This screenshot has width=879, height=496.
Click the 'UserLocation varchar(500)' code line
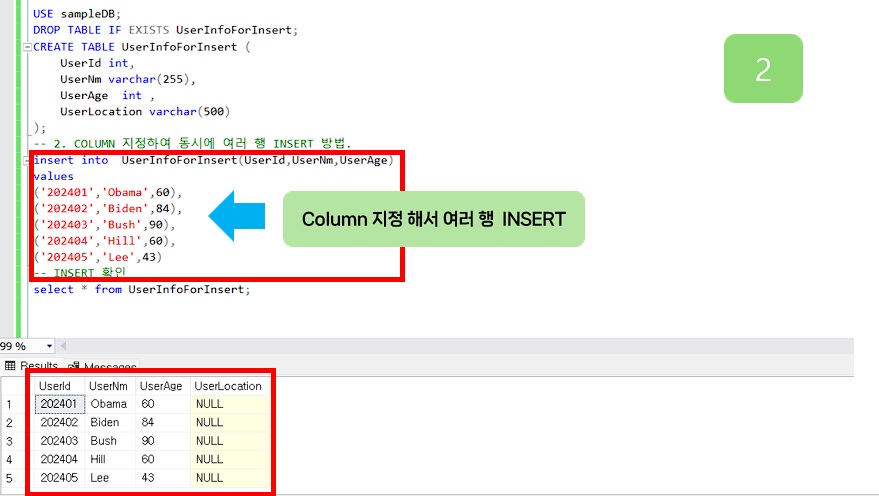[x=145, y=112]
